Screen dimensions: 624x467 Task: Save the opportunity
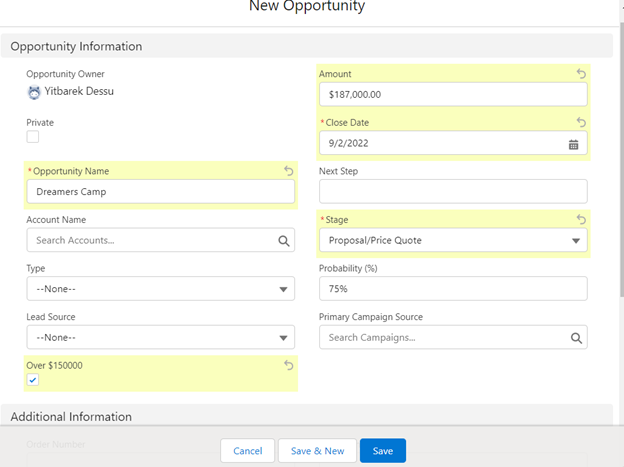pos(383,451)
